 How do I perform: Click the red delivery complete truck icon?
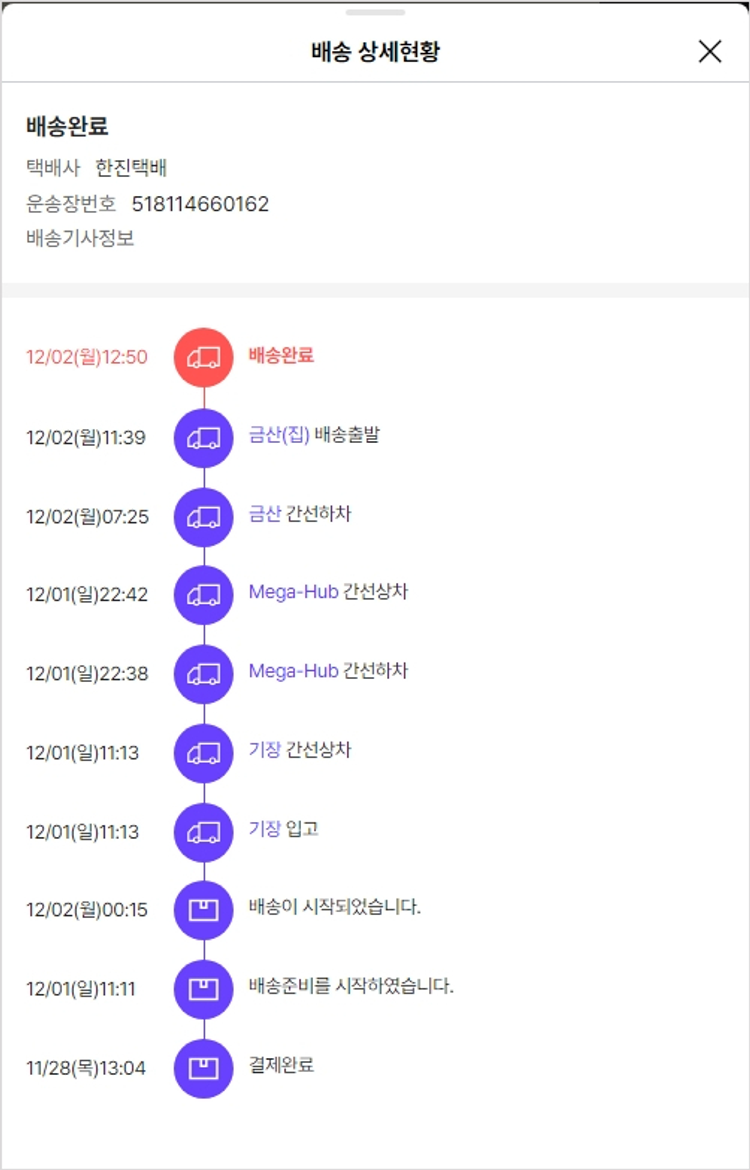[204, 357]
